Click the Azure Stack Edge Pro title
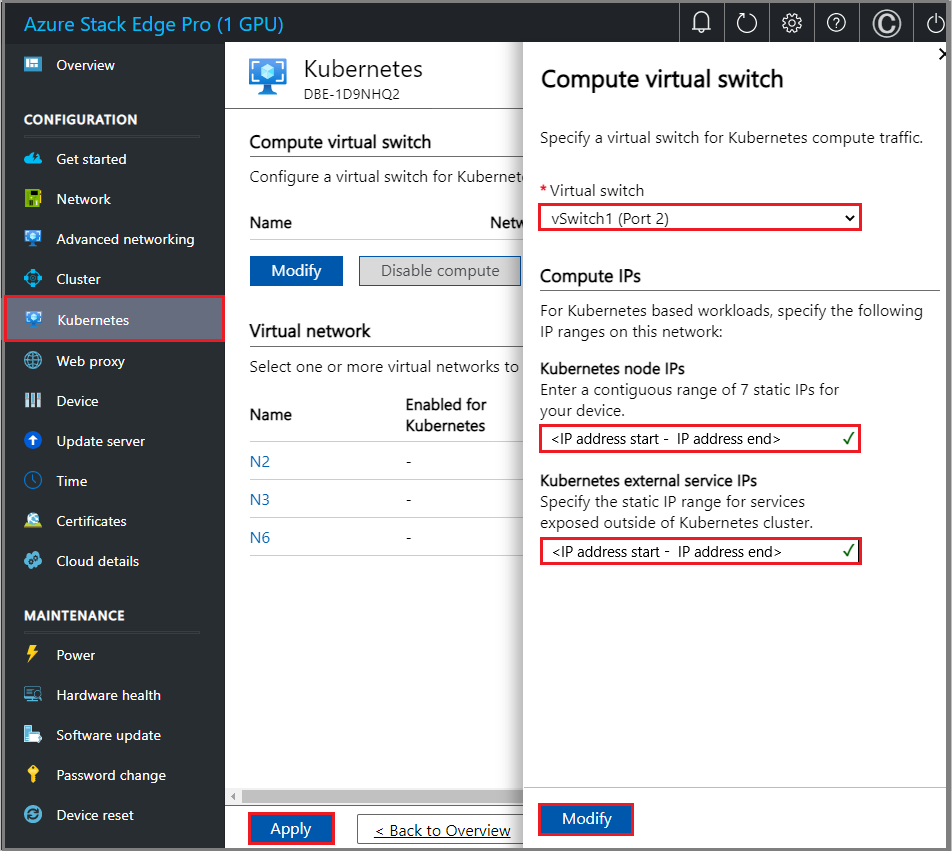952x851 pixels. point(154,24)
